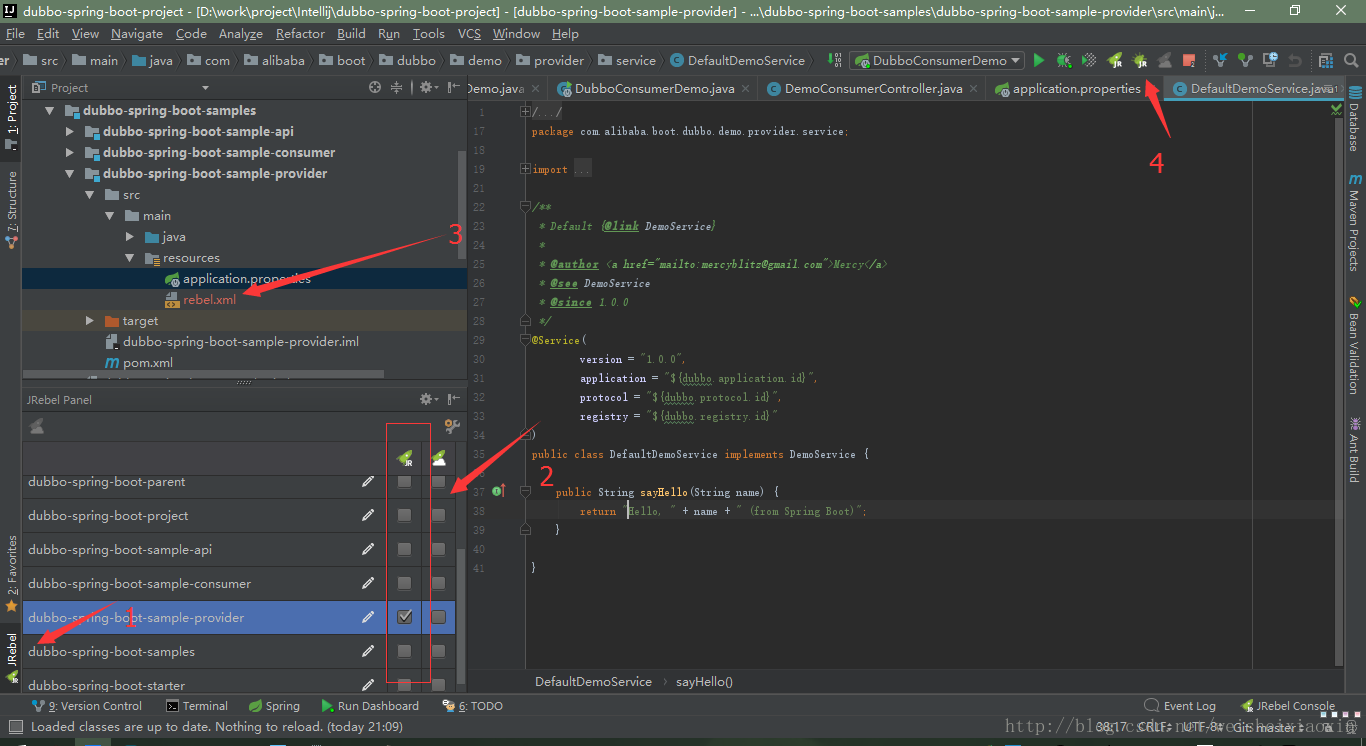This screenshot has height=746, width=1366.
Task: Unfold the collapsed import block
Action: 525,170
